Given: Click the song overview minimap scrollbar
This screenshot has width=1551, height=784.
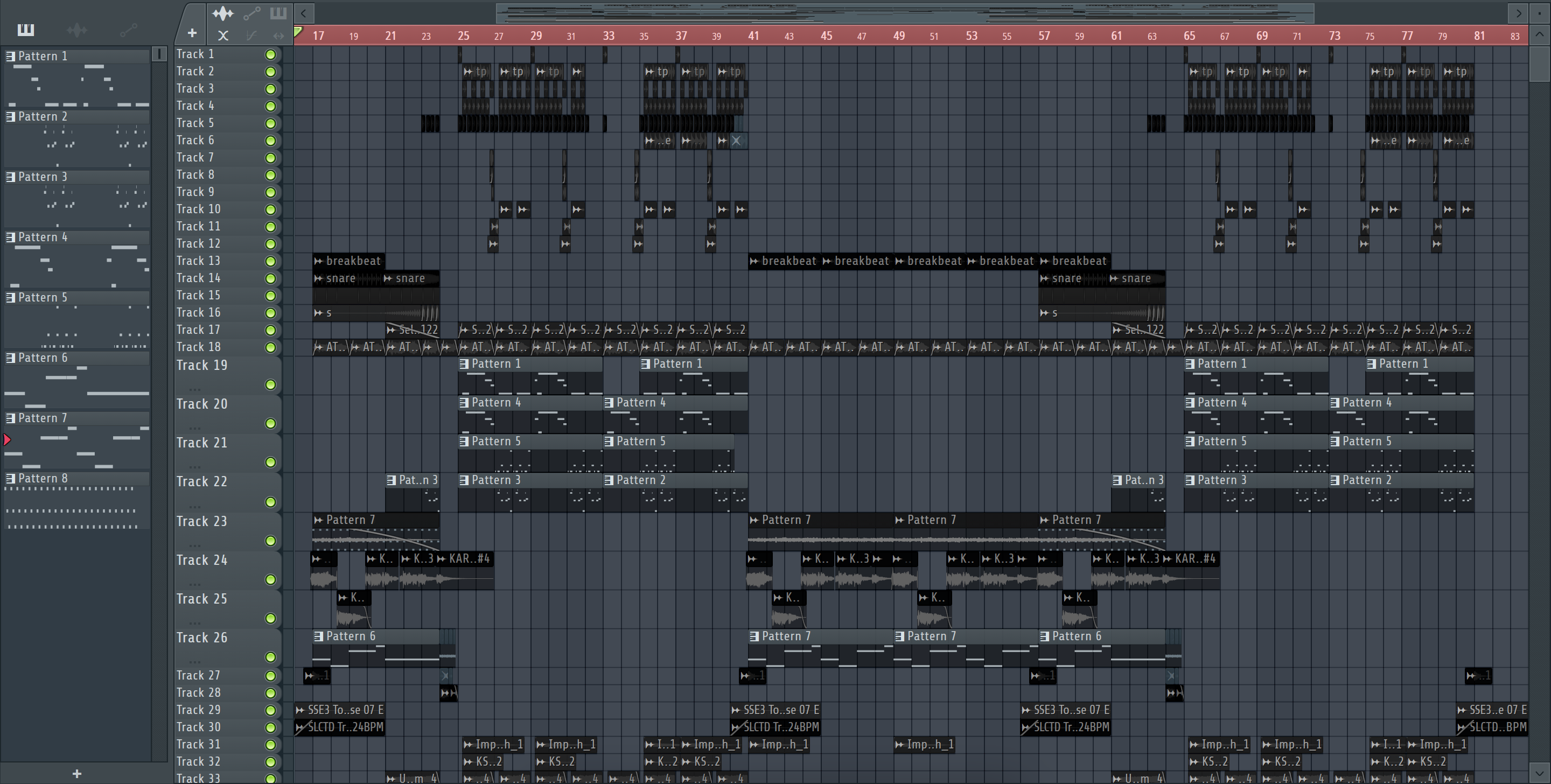Looking at the screenshot, I should tap(905, 12).
